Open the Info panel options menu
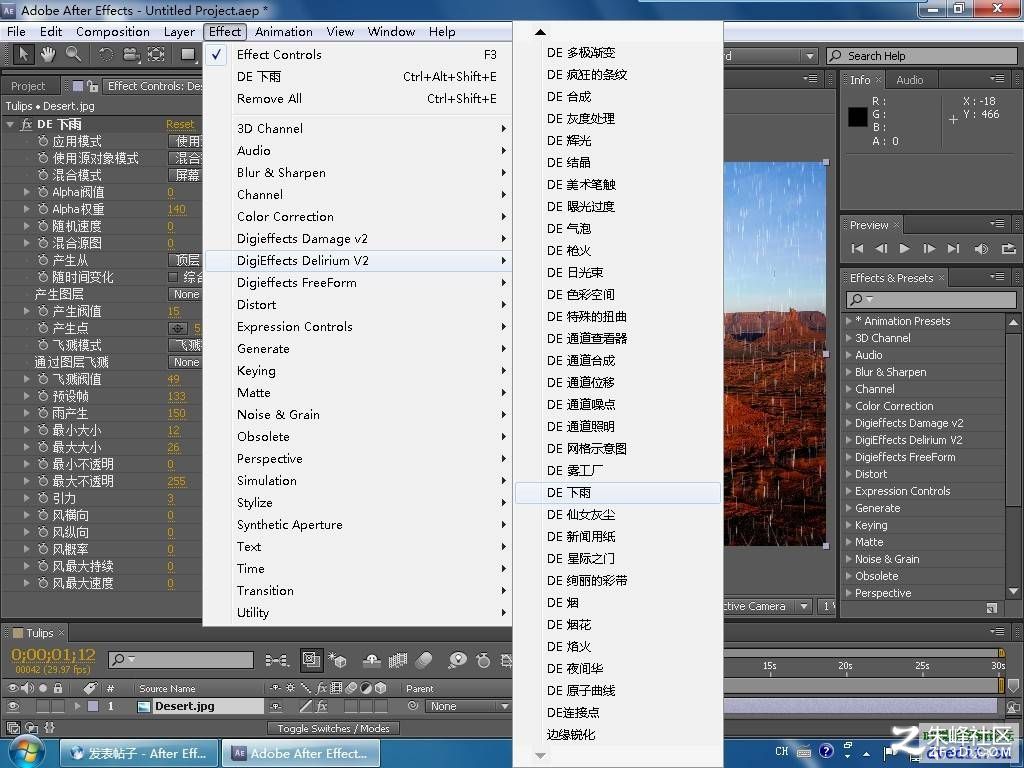The height and width of the screenshot is (768, 1024). click(997, 78)
